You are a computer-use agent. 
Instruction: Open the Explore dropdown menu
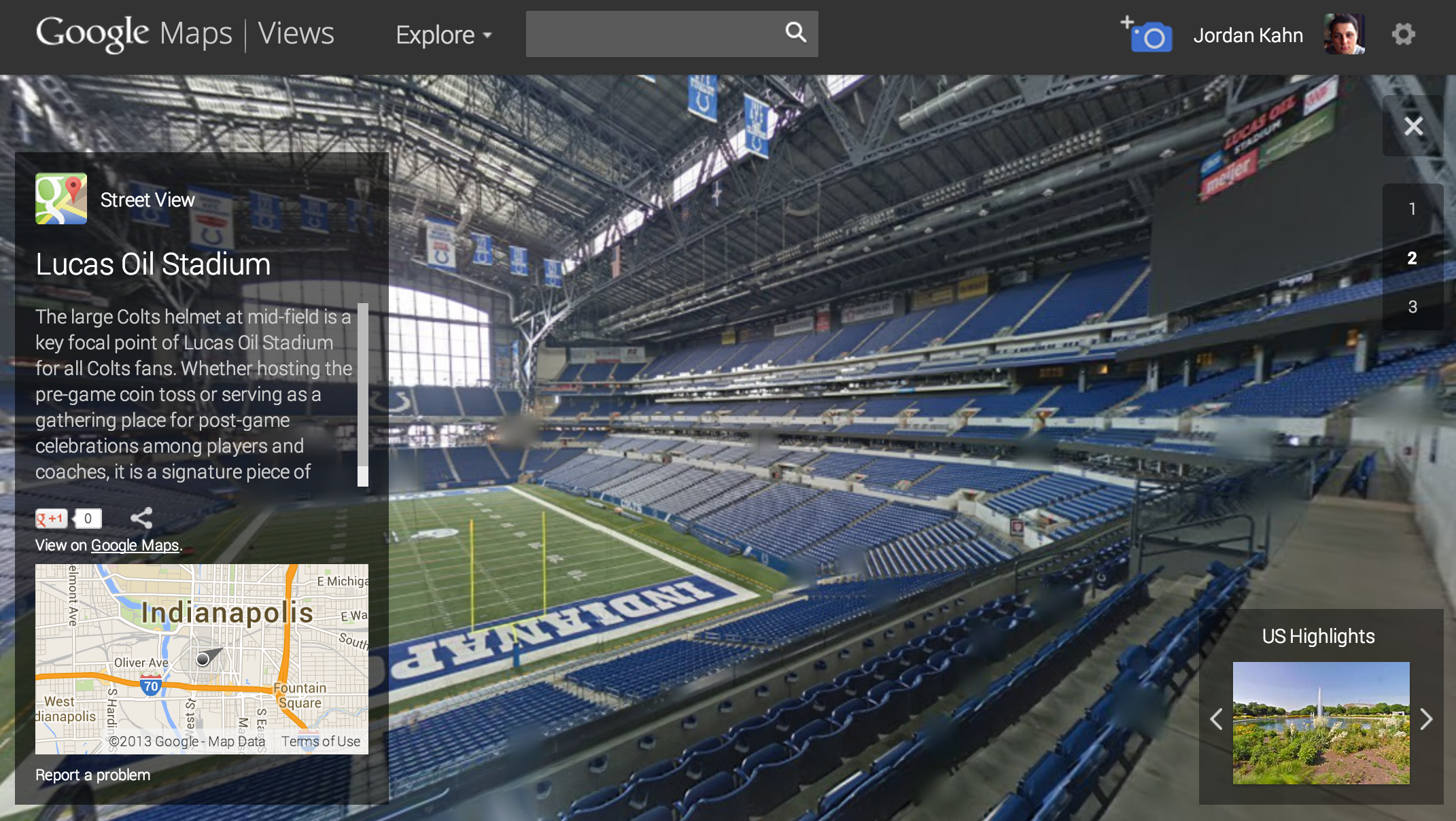click(443, 35)
